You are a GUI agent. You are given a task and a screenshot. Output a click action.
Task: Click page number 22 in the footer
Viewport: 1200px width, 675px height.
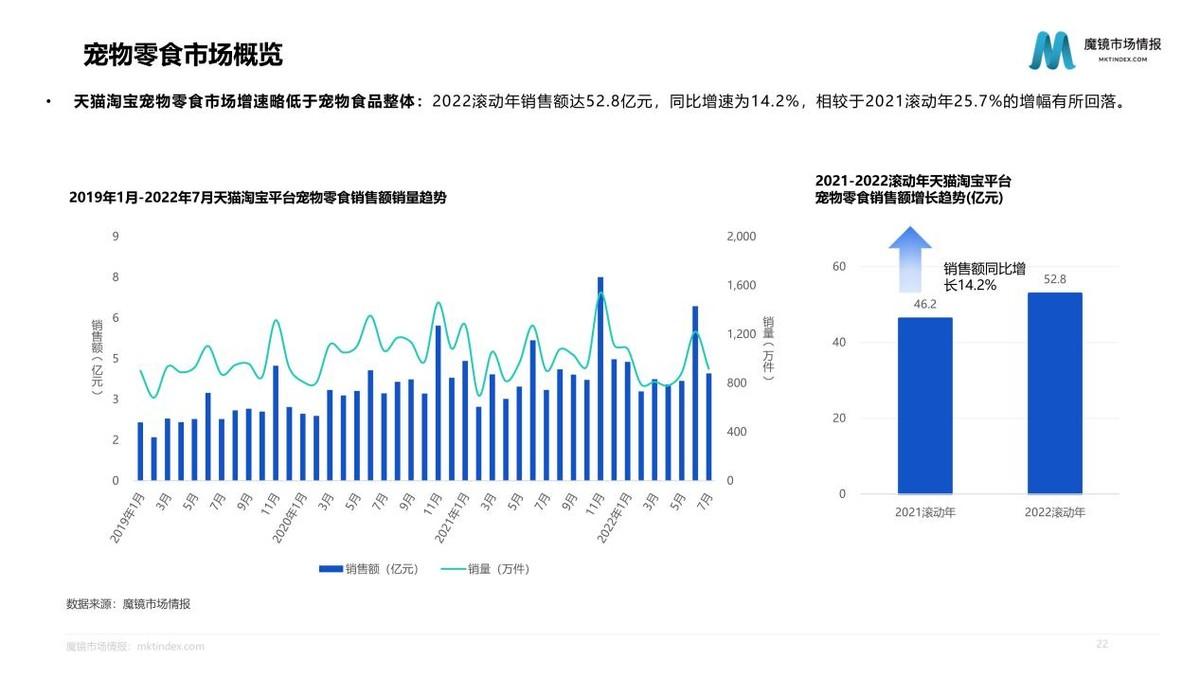1102,644
